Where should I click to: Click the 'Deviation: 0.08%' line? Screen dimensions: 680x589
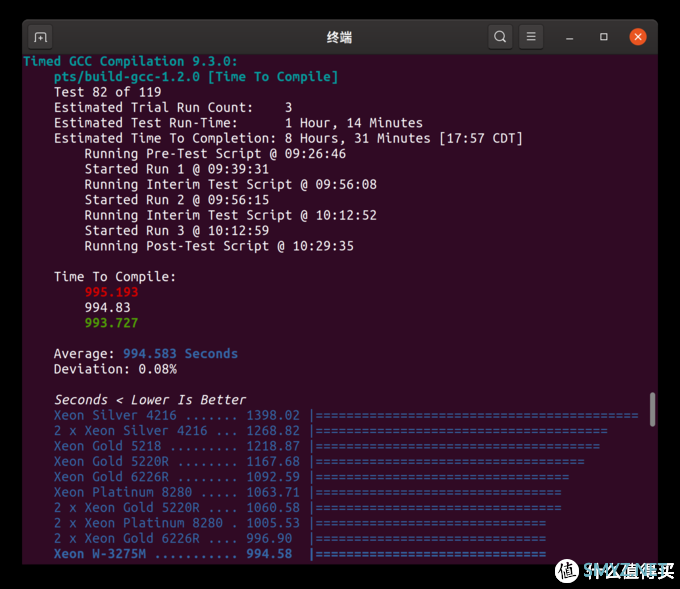[x=115, y=369]
